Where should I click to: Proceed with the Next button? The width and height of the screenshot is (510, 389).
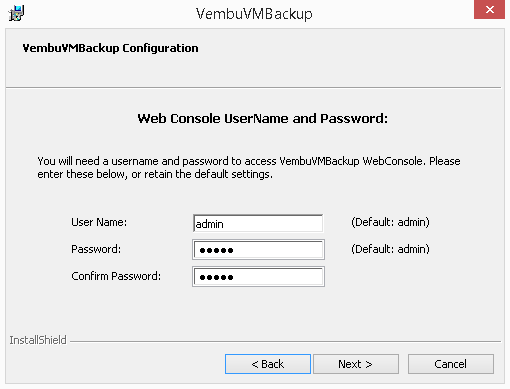356,364
